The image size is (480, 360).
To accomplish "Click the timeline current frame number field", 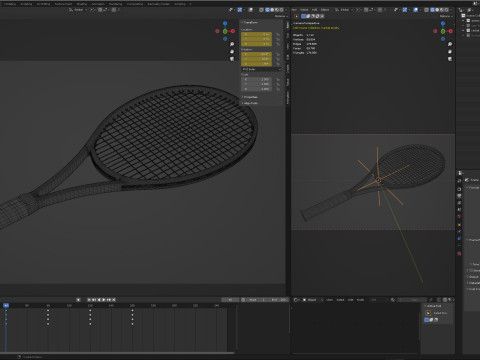I will [230, 300].
